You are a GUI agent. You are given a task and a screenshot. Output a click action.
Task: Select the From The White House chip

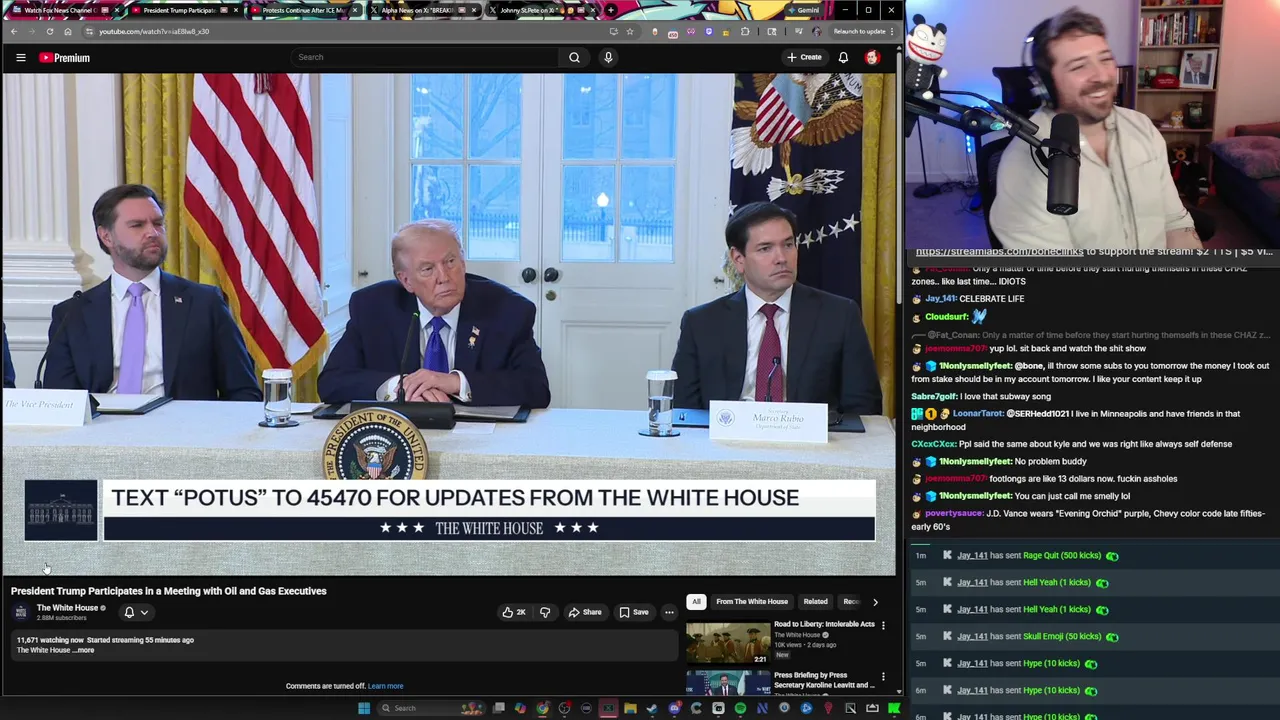[x=751, y=601]
